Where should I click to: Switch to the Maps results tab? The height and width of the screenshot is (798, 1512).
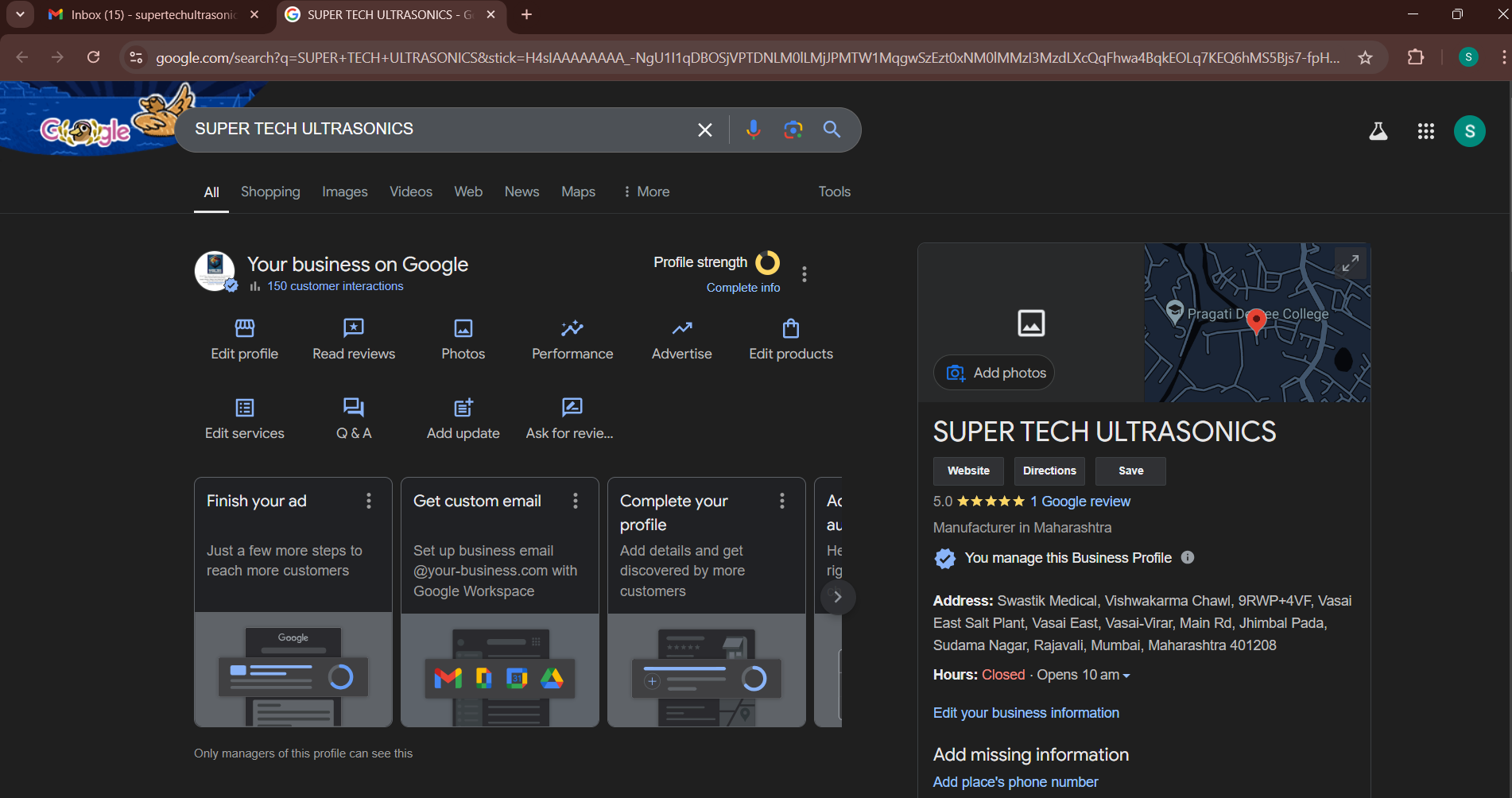click(x=578, y=192)
